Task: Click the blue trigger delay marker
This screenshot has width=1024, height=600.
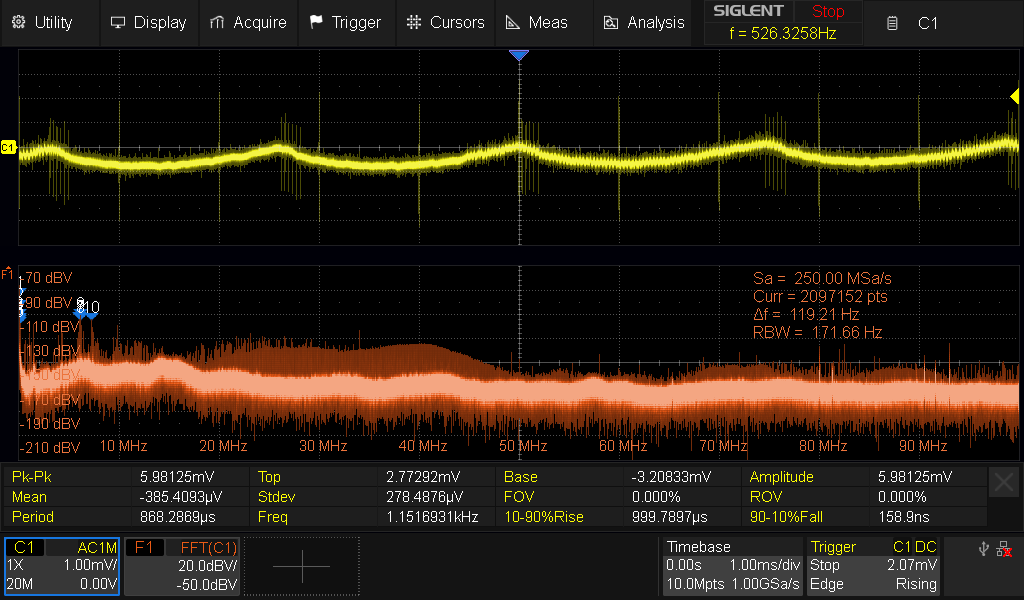Action: click(518, 56)
